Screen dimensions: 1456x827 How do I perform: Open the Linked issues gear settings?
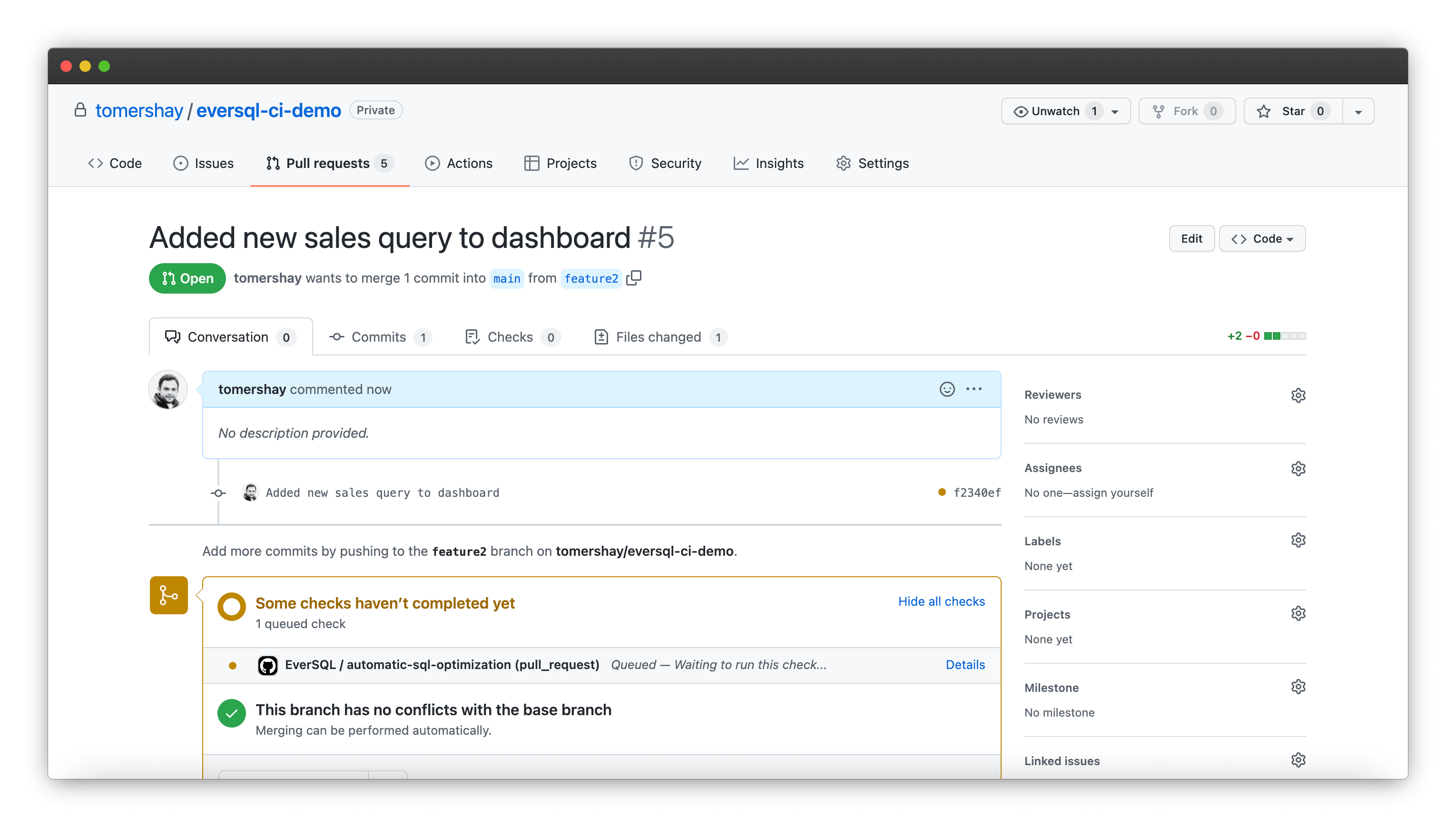tap(1298, 760)
